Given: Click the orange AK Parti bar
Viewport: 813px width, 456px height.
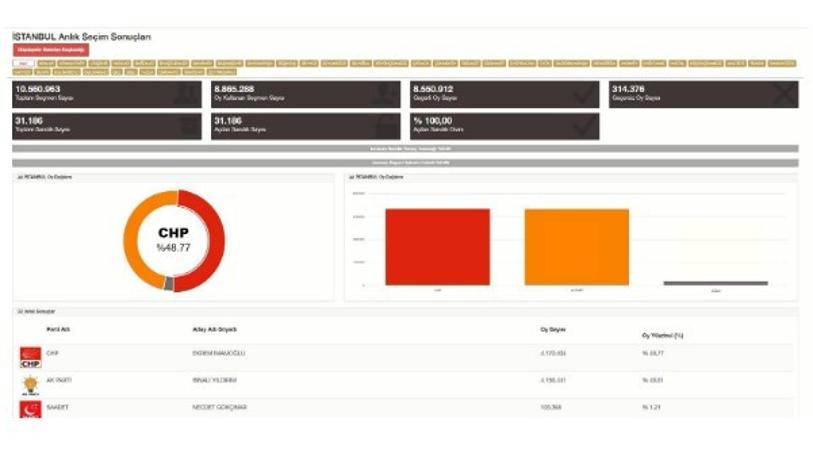Looking at the screenshot, I should pyautogui.click(x=576, y=246).
